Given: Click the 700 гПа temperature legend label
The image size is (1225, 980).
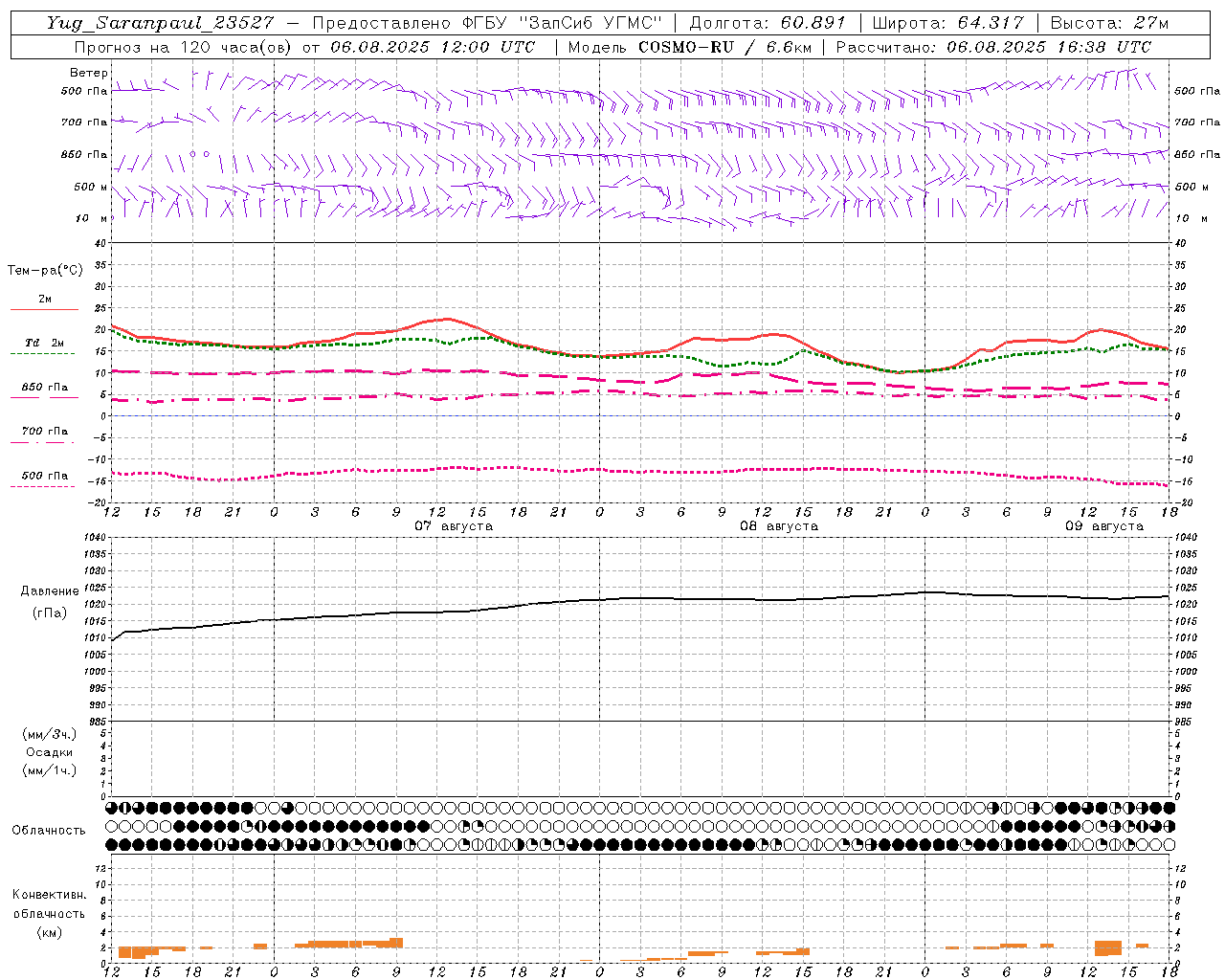Looking at the screenshot, I should 45,432.
